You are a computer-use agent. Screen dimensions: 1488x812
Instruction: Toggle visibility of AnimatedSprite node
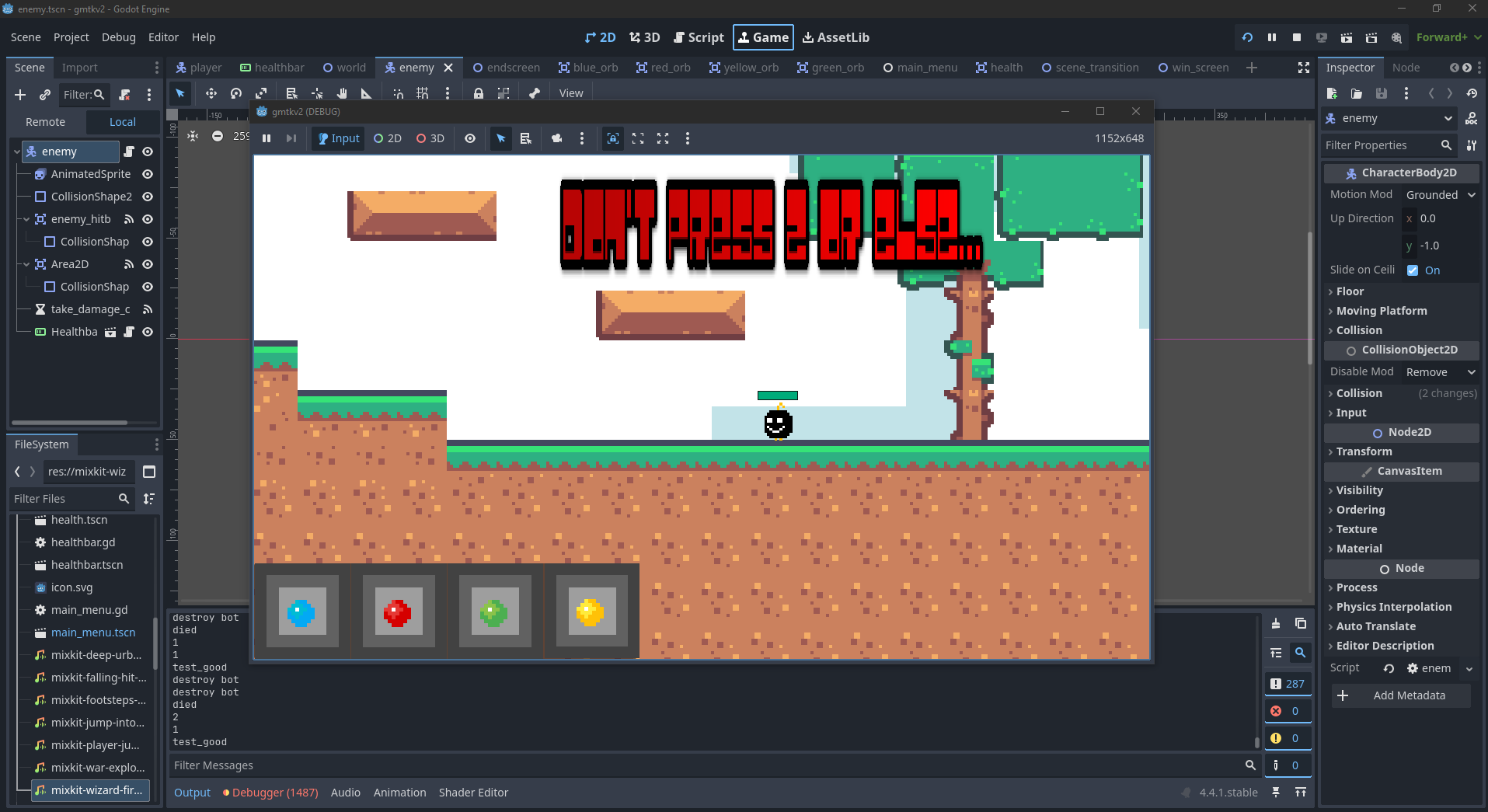(x=148, y=174)
